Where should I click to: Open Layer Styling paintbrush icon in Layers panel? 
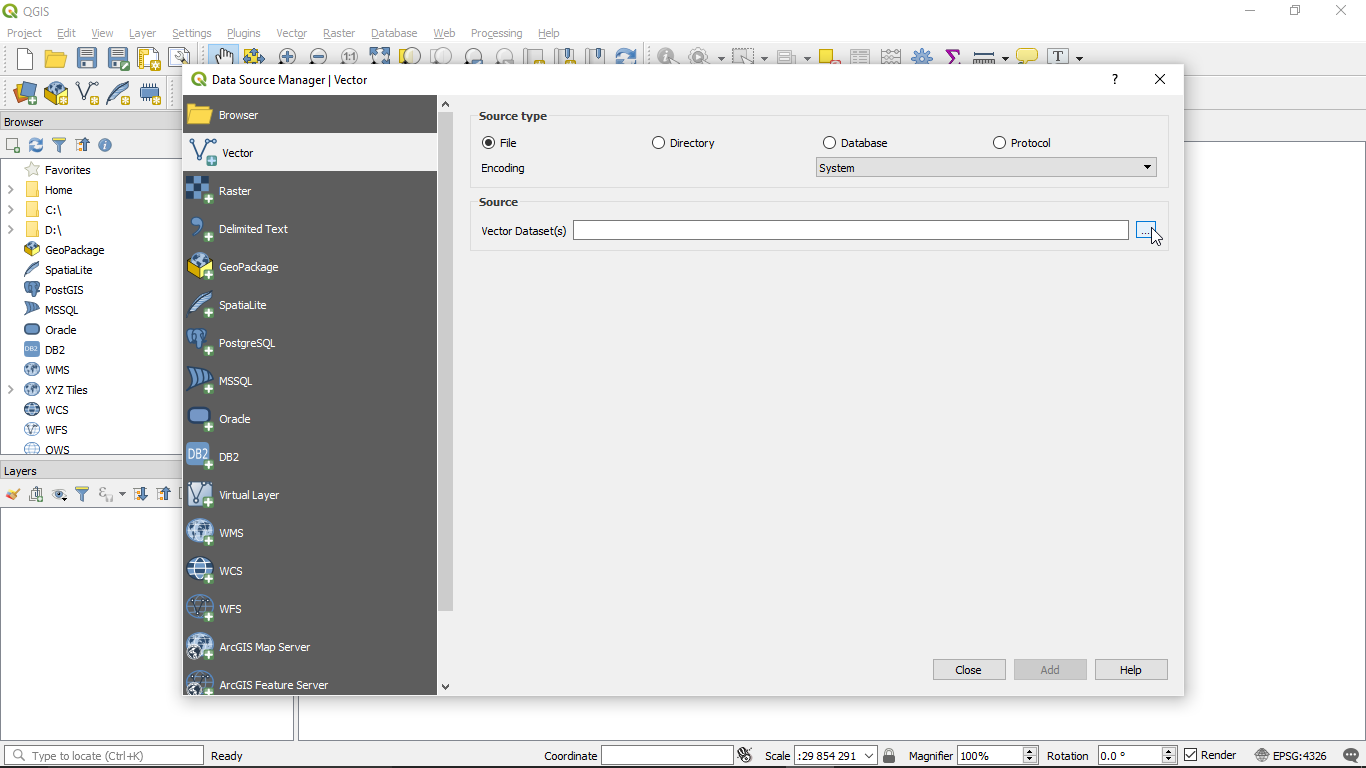click(x=13, y=494)
